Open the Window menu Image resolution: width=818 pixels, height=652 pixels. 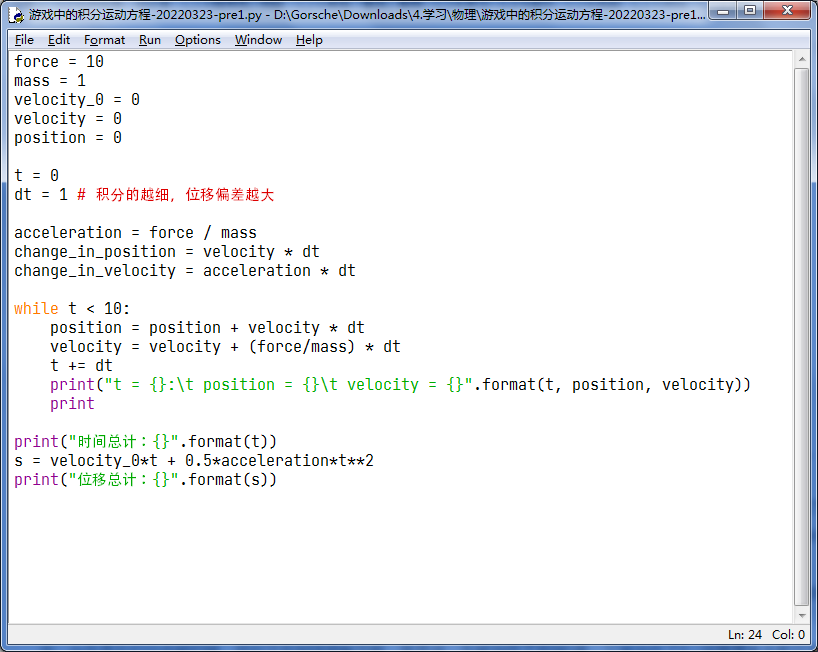tap(258, 40)
